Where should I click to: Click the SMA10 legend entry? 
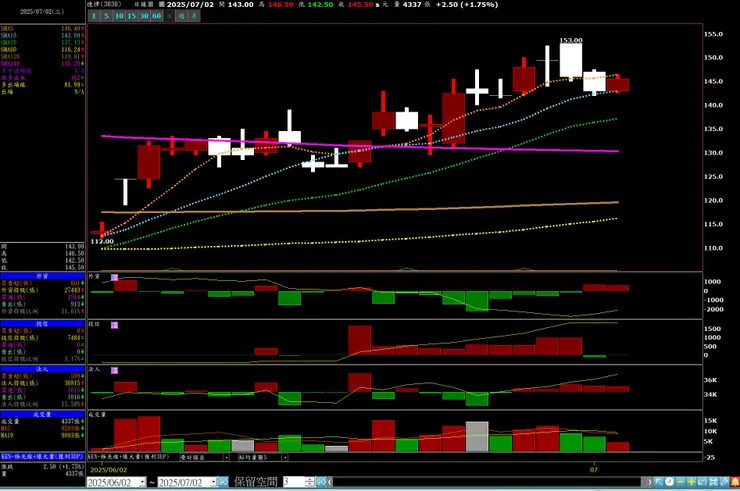coord(42,36)
